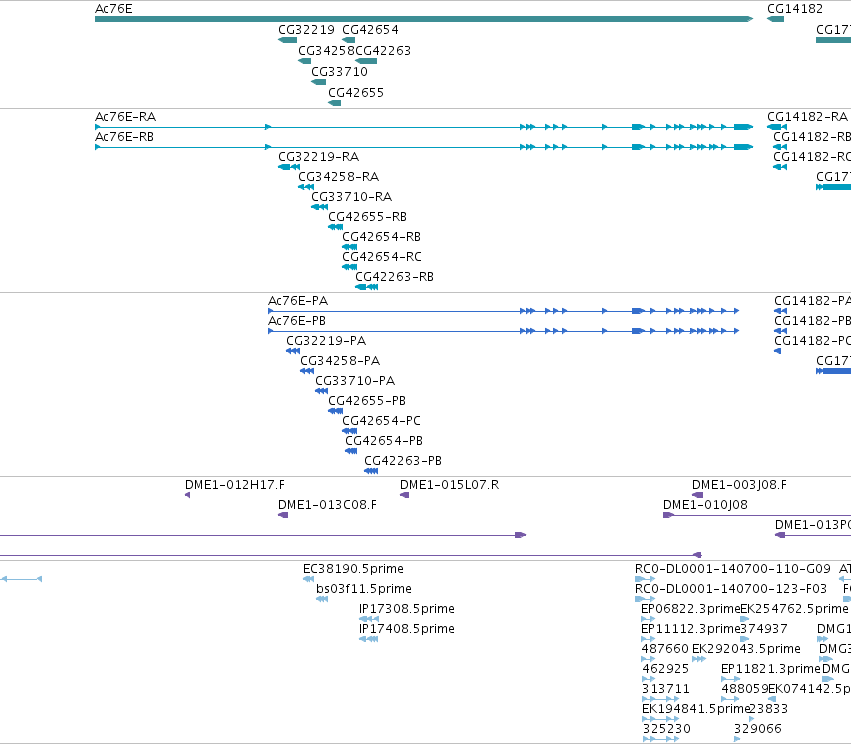Click EST RC0-DL0001-140700-123-F03
This screenshot has height=744, width=851.
point(645,599)
